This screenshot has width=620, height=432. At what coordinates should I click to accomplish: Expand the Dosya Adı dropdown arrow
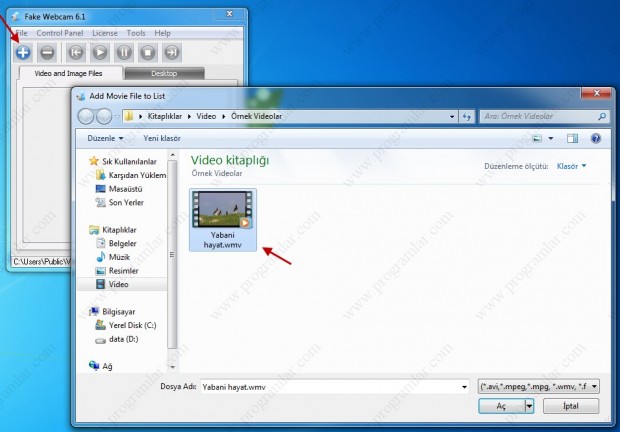click(464, 387)
